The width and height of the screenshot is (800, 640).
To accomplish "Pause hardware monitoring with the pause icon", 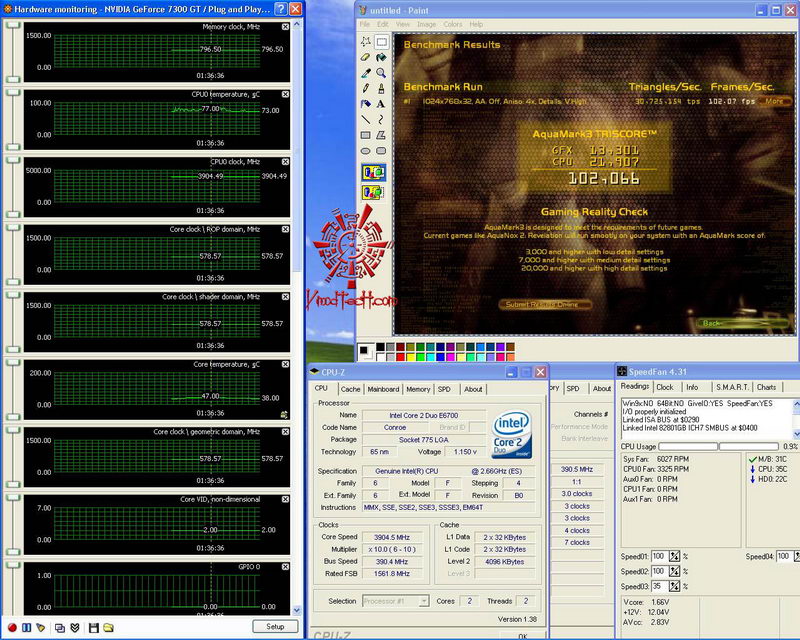I will tap(27, 627).
